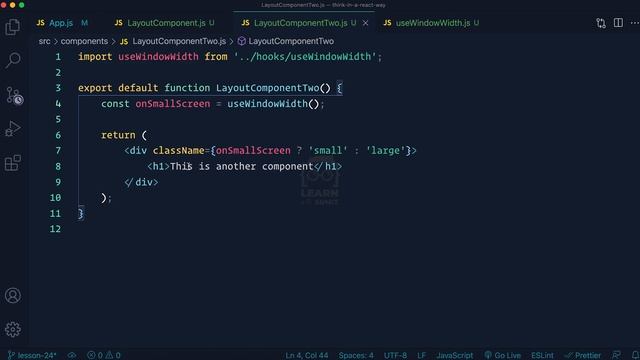Change file encoding UTF-8
This screenshot has width=640, height=360.
coord(395,355)
